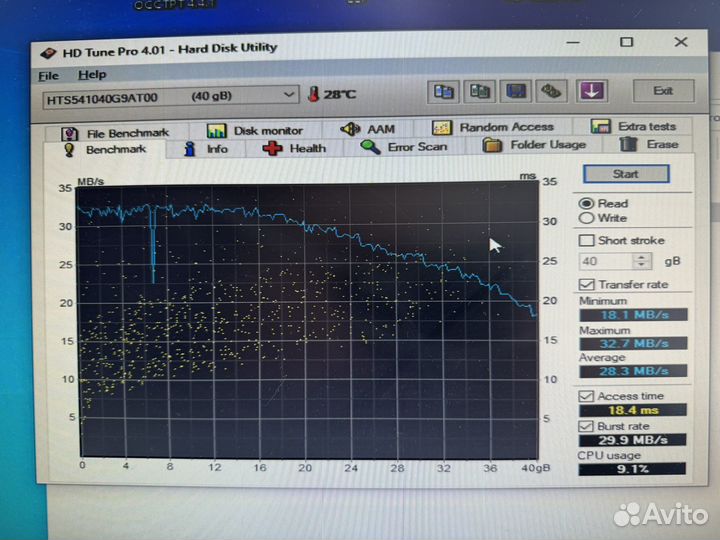Viewport: 720px width, 540px height.
Task: Click the save screenshot floppy icon
Action: pos(515,90)
